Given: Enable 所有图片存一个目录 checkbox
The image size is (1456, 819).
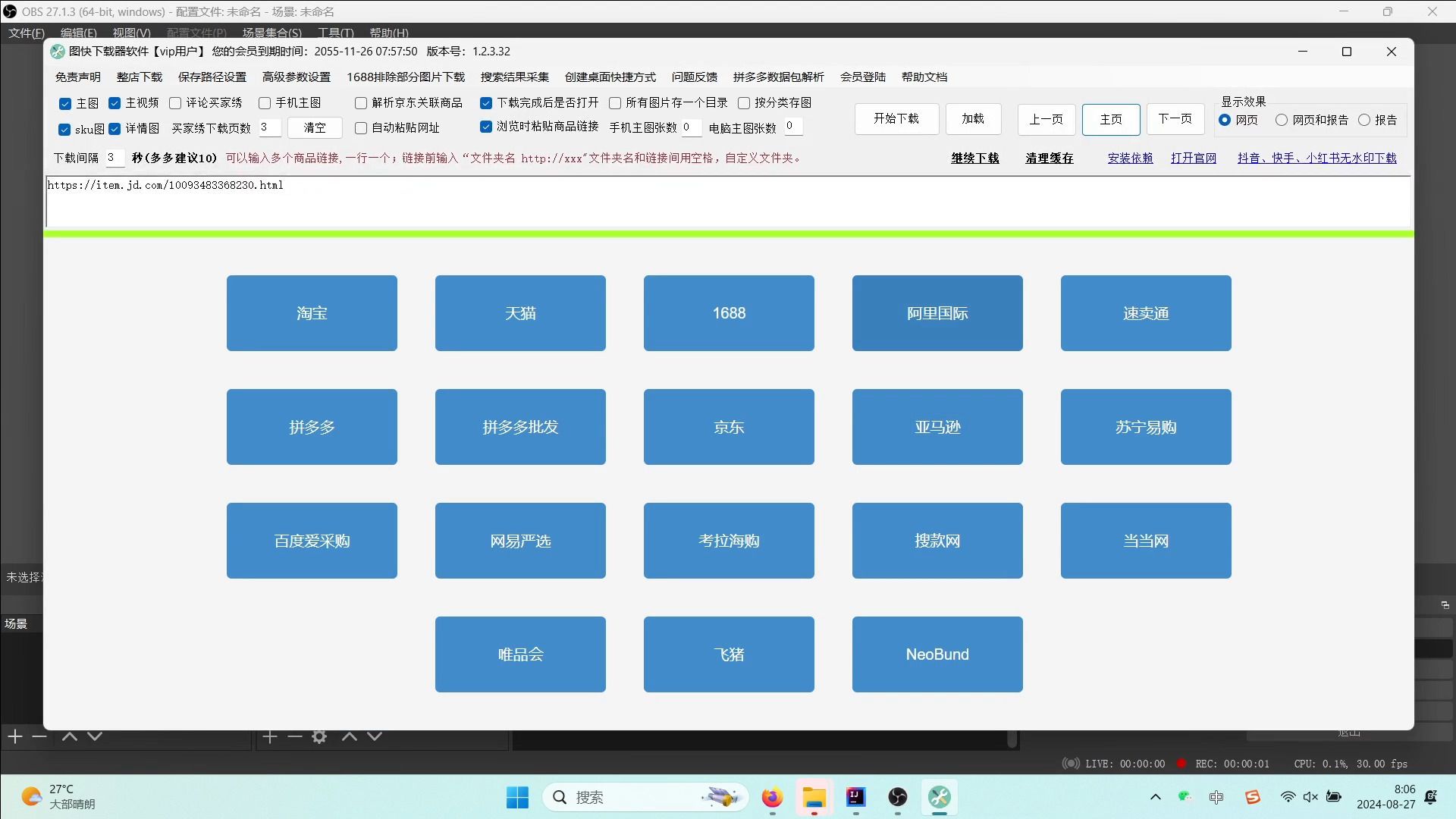Looking at the screenshot, I should pyautogui.click(x=615, y=103).
